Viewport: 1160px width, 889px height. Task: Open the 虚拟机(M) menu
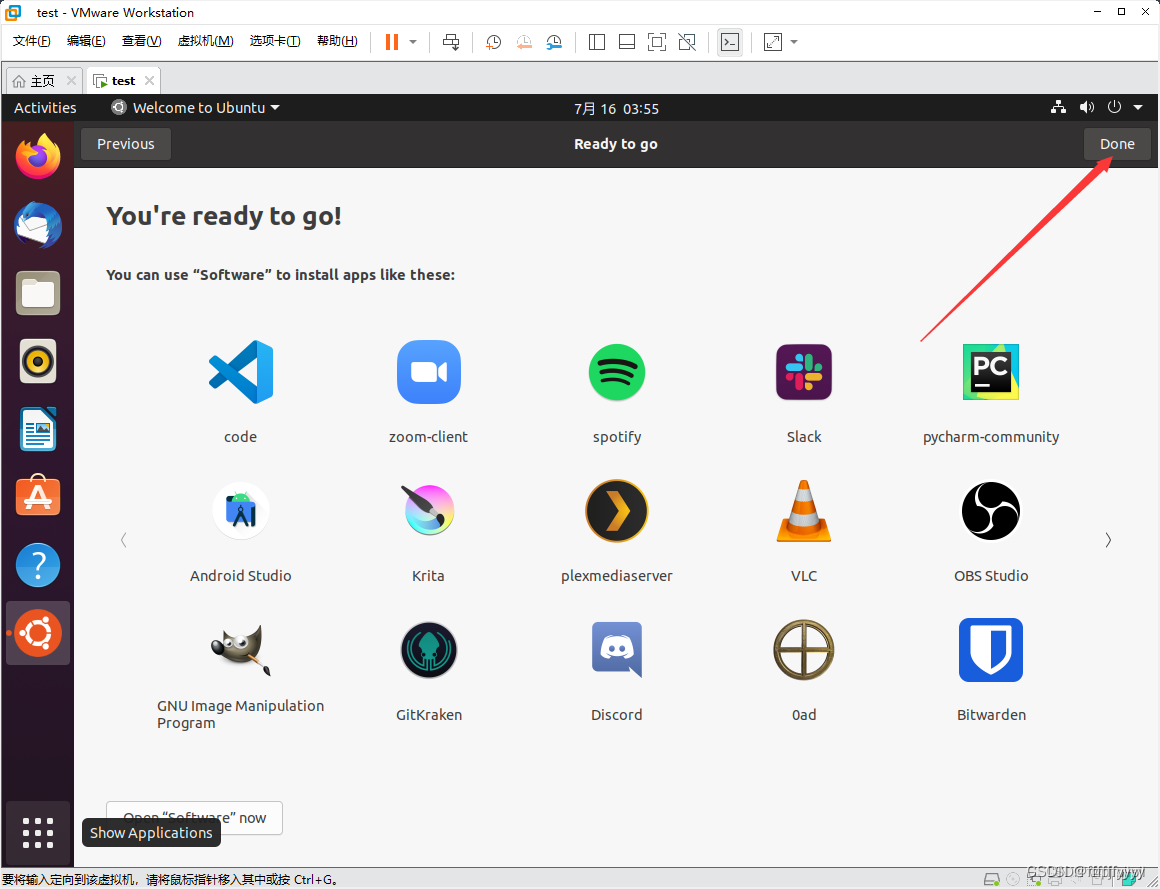[206, 41]
